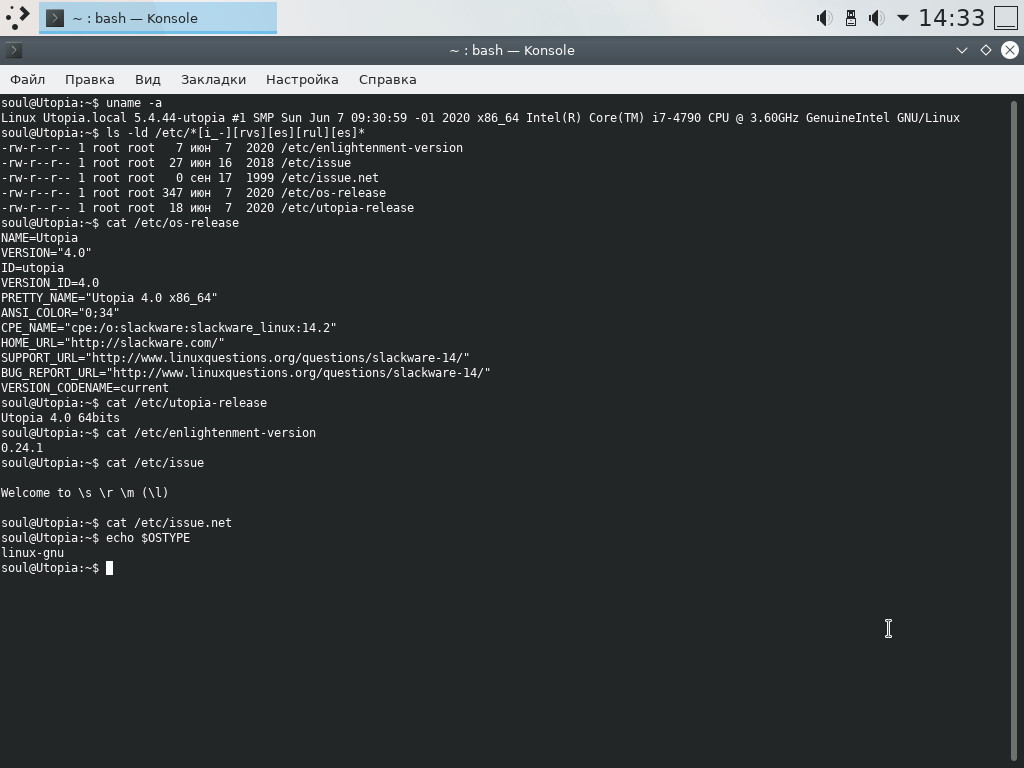
Task: Open the application launcher icon
Action: tap(18, 18)
